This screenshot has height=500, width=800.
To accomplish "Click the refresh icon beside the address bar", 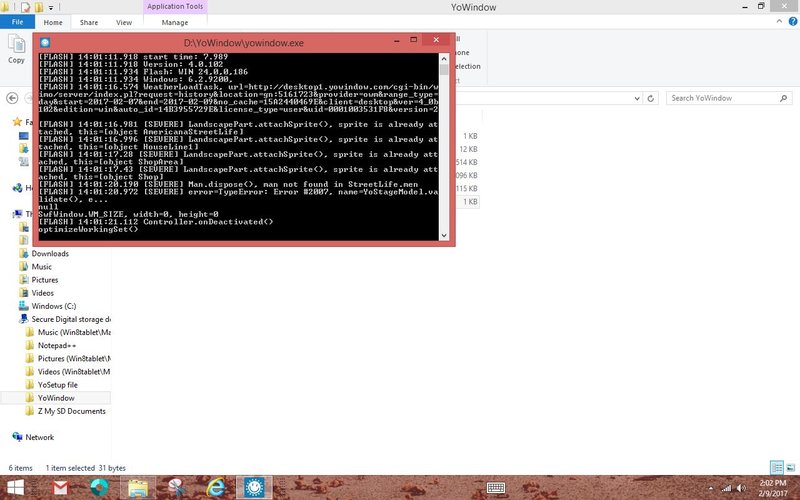I will click(x=651, y=98).
